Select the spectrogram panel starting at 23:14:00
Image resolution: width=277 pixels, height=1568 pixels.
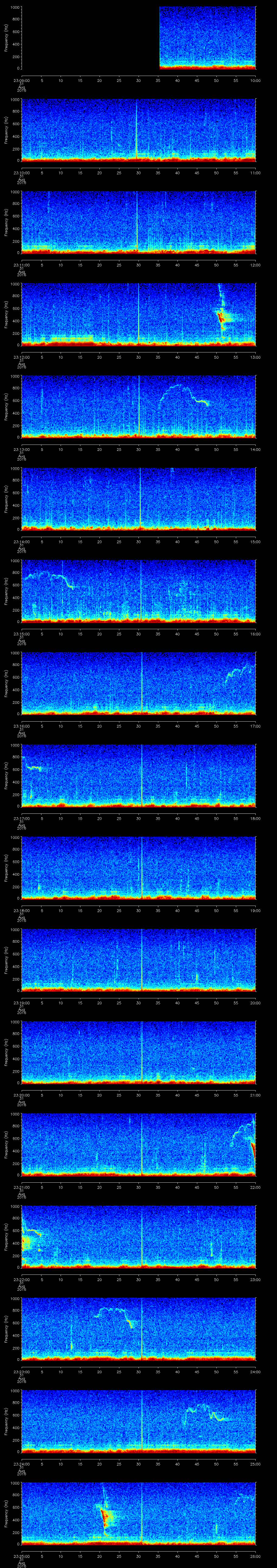(x=138, y=499)
